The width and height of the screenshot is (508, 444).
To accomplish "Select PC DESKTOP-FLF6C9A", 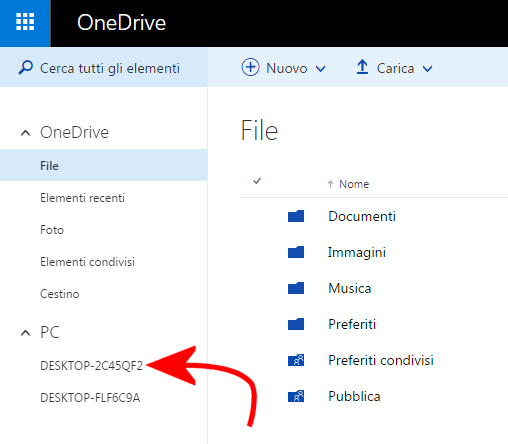I will (x=90, y=398).
